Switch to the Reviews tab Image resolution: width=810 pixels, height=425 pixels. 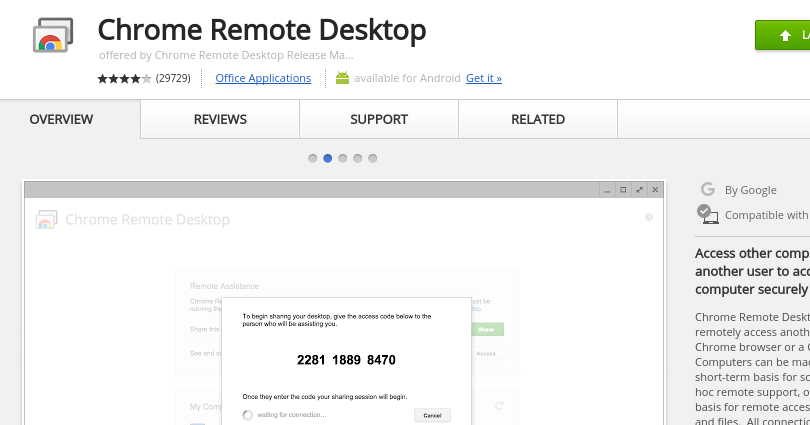pos(220,119)
